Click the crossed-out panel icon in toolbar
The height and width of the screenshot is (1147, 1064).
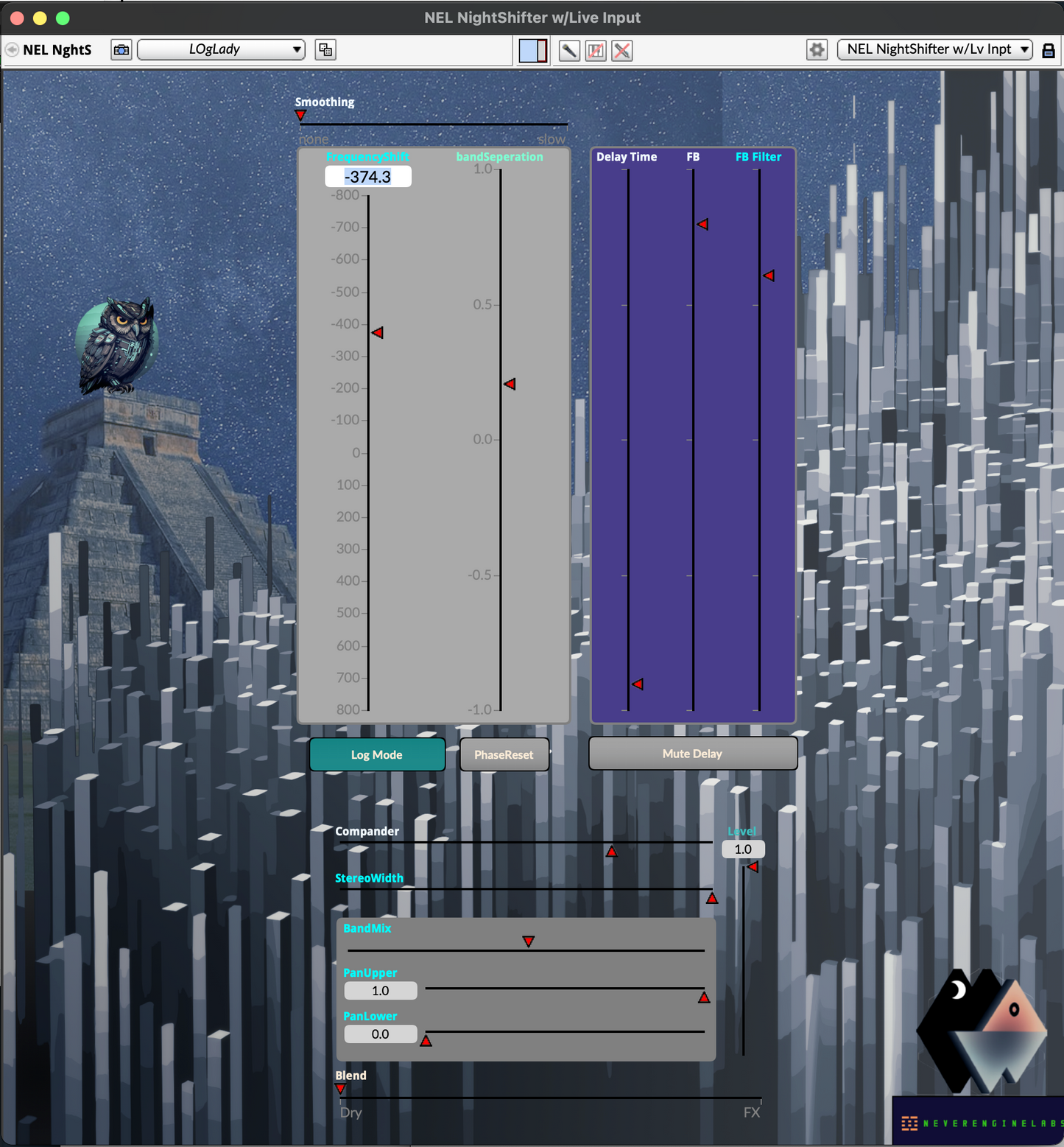click(596, 51)
